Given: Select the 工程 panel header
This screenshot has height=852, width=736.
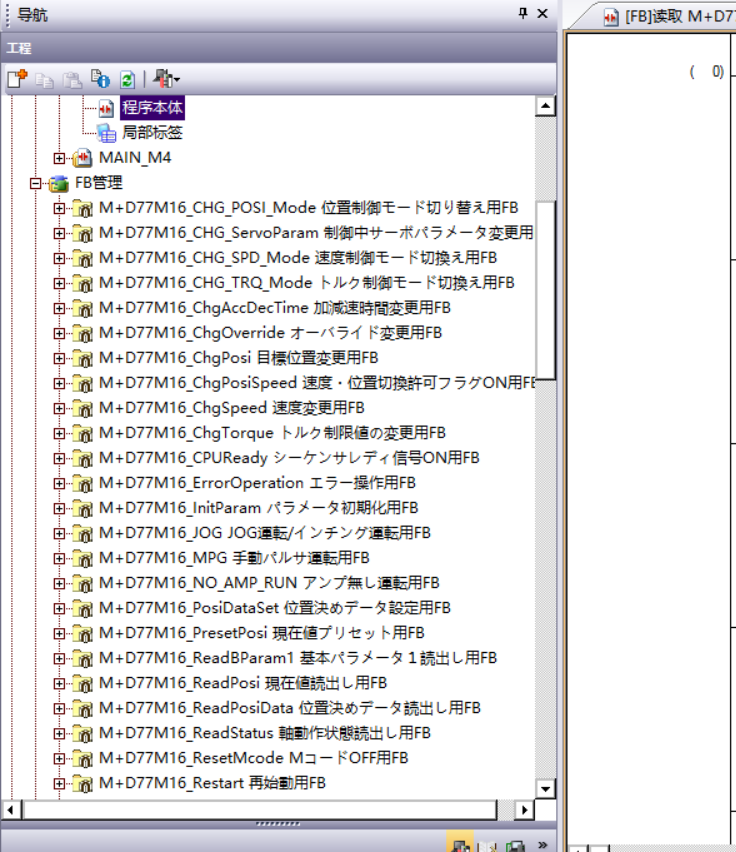Looking at the screenshot, I should [20, 48].
